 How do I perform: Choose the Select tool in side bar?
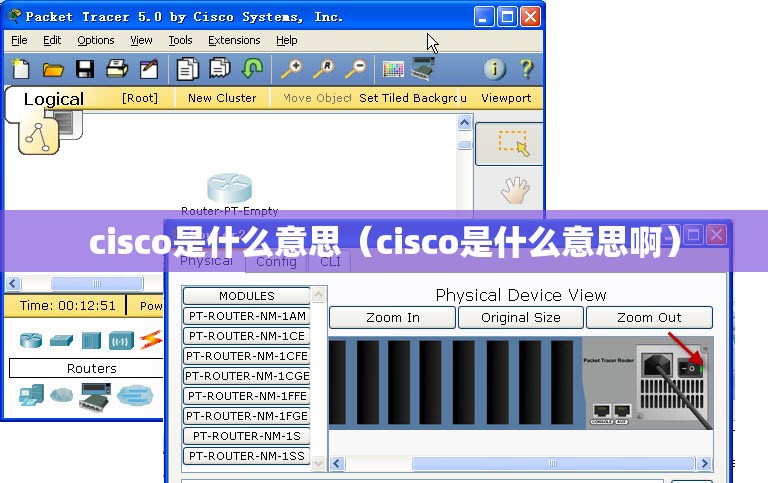pyautogui.click(x=509, y=144)
